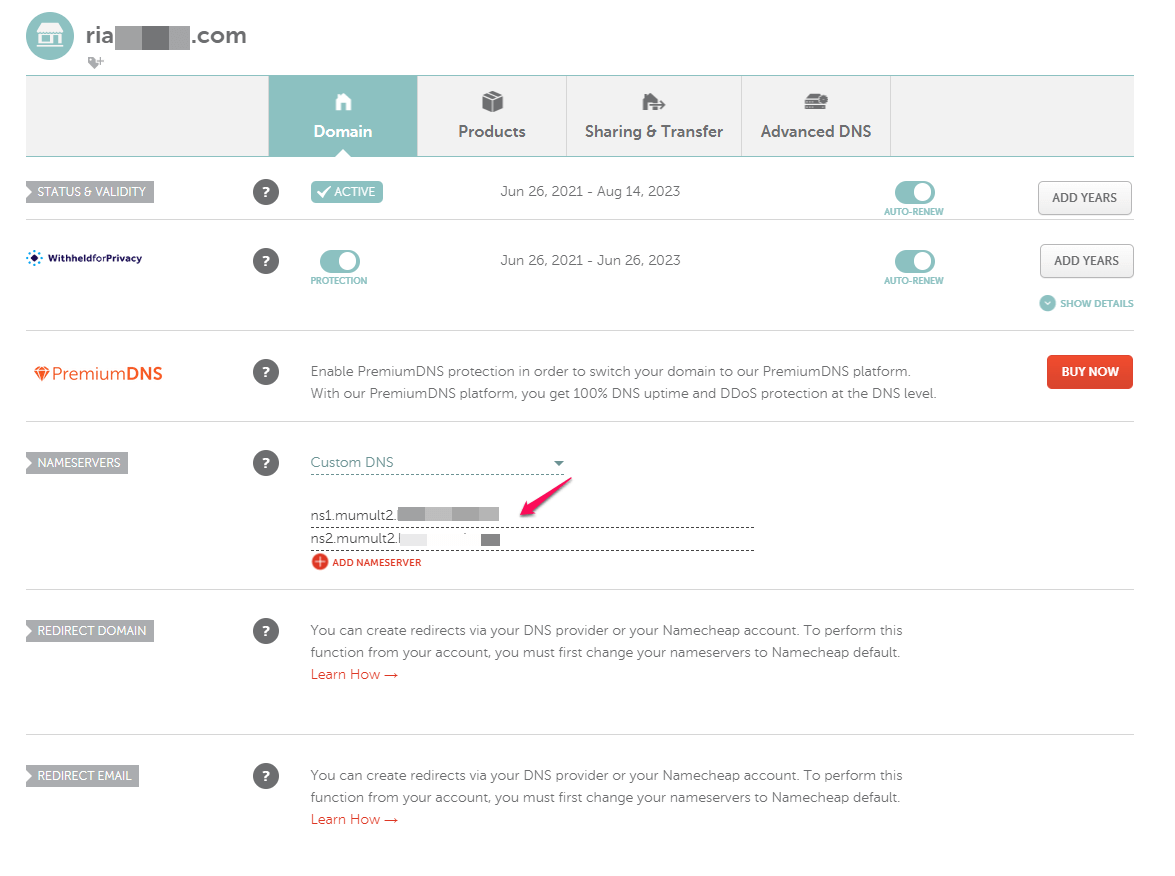
Task: Click the Active status badge
Action: click(x=346, y=192)
